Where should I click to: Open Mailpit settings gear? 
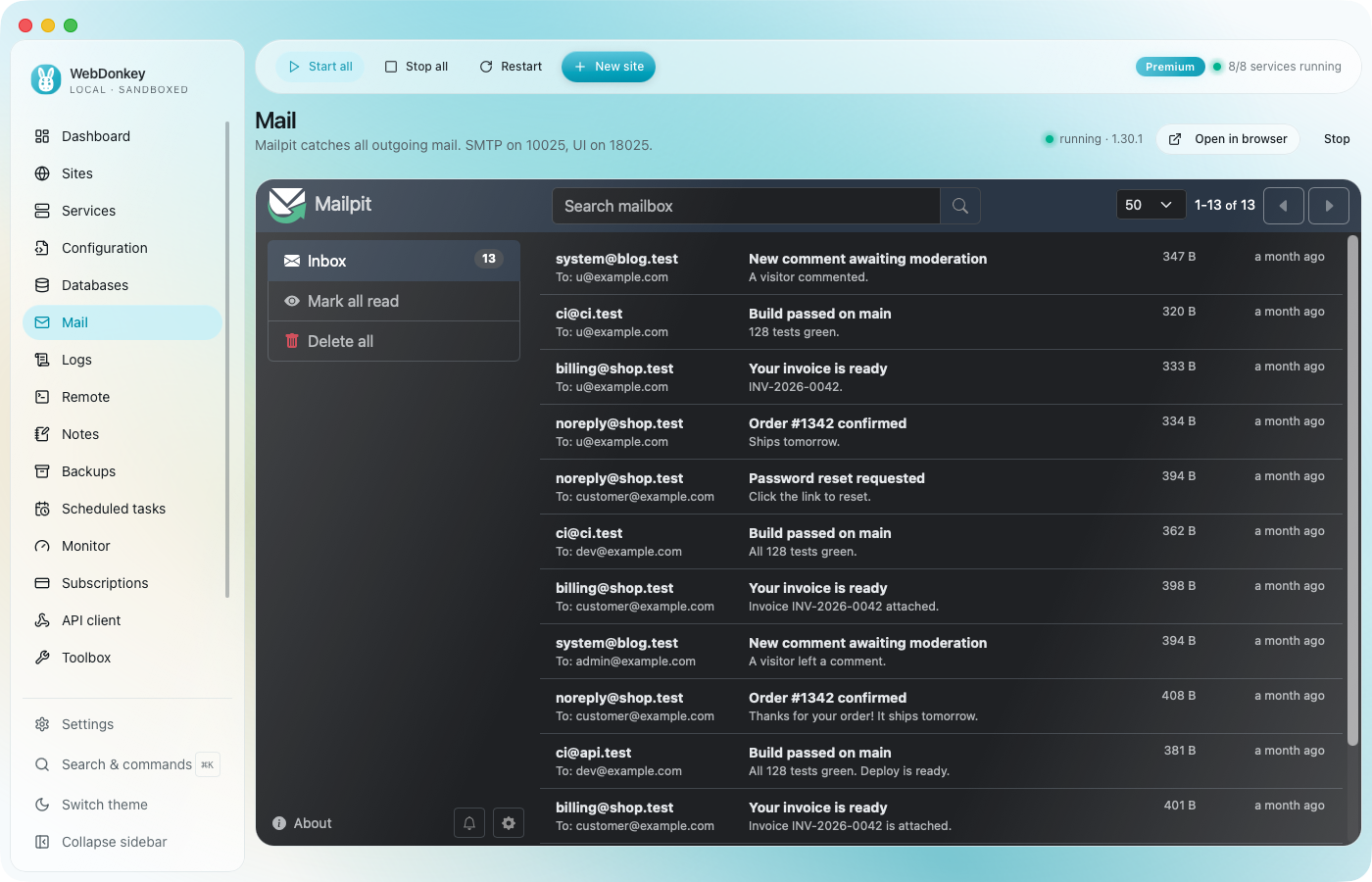tap(509, 823)
